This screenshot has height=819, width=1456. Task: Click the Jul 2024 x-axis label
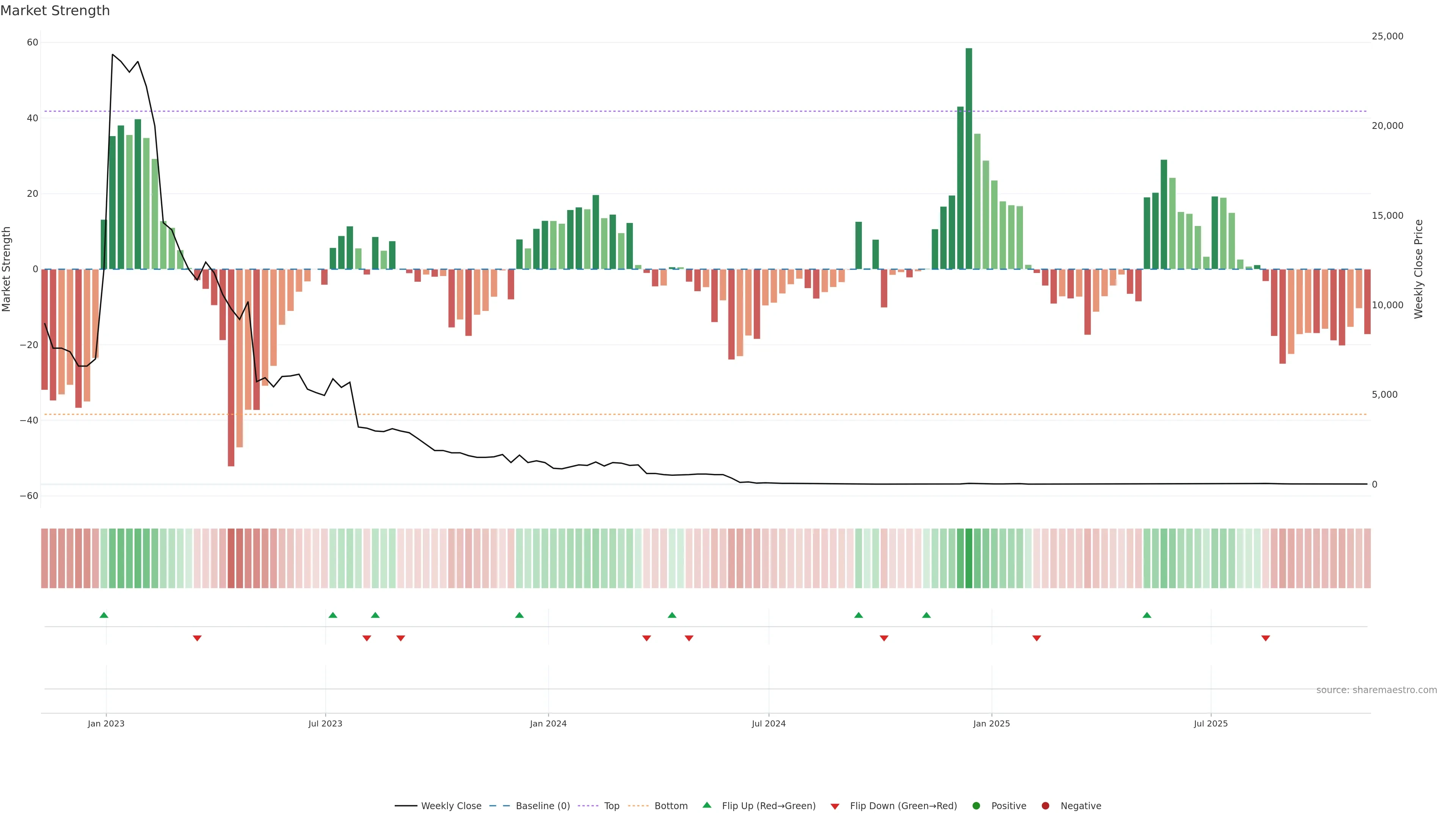[x=768, y=723]
